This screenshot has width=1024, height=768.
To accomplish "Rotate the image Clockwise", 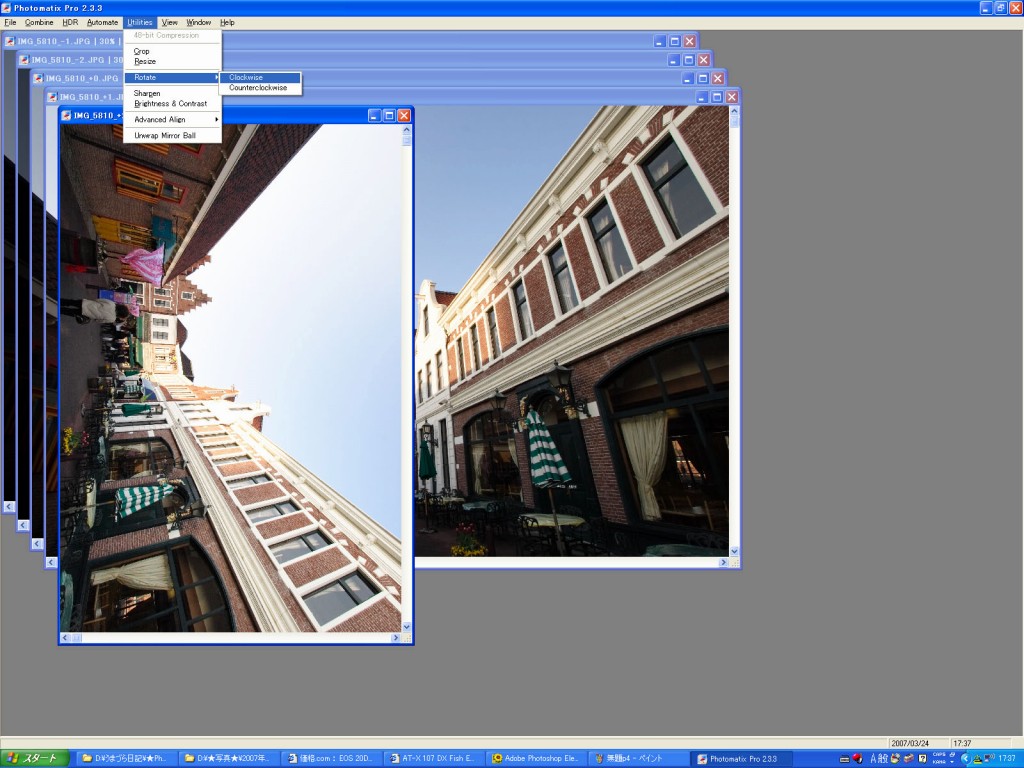I will tap(261, 77).
